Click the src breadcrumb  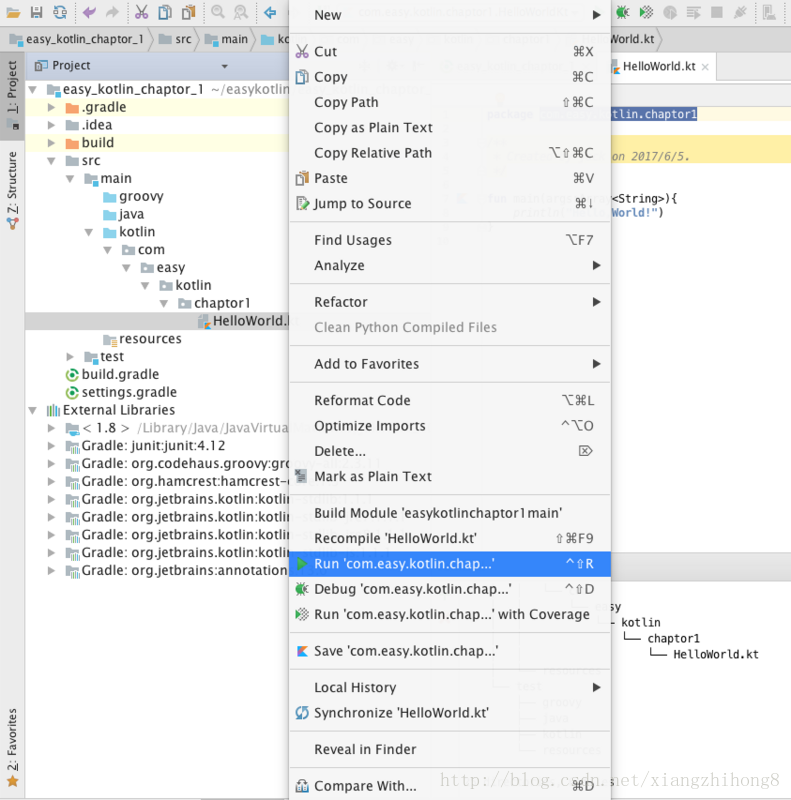tap(176, 39)
